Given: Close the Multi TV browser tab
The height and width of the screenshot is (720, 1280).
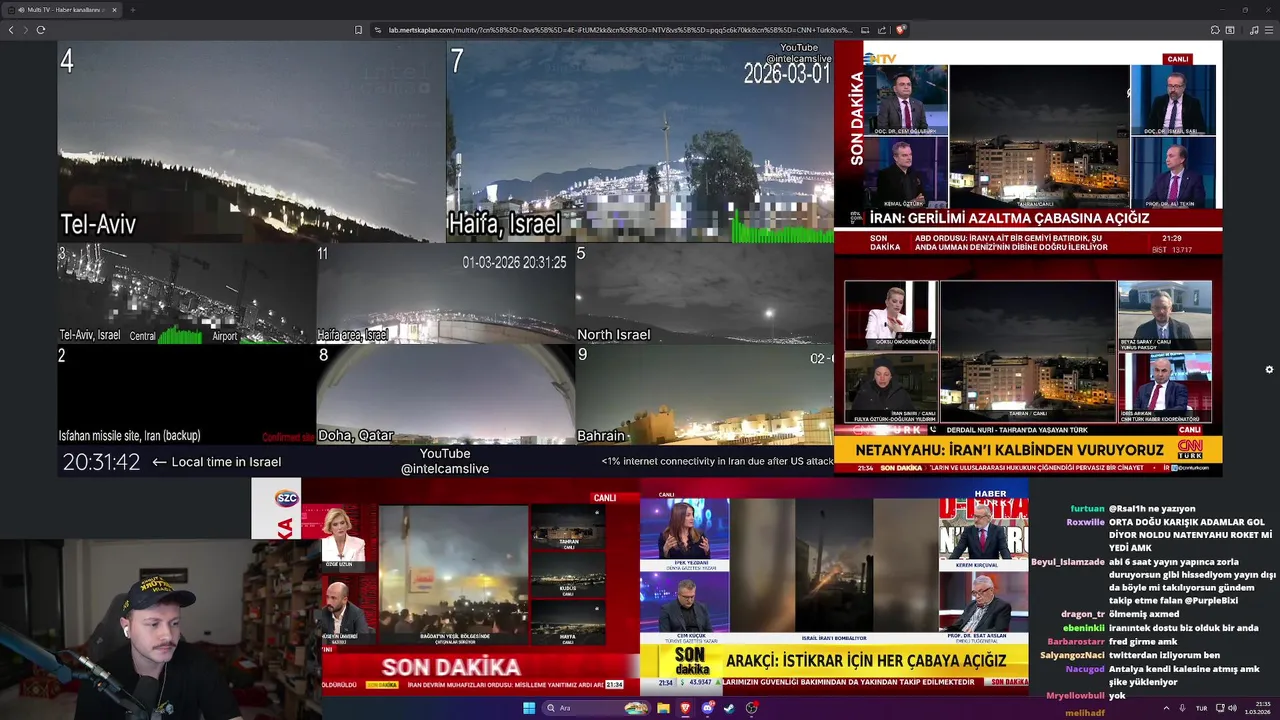Looking at the screenshot, I should [x=114, y=10].
